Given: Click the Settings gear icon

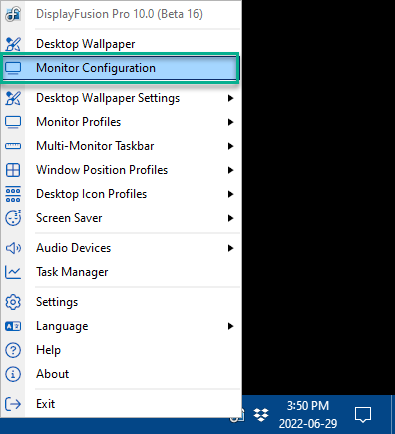Looking at the screenshot, I should click(x=13, y=302).
